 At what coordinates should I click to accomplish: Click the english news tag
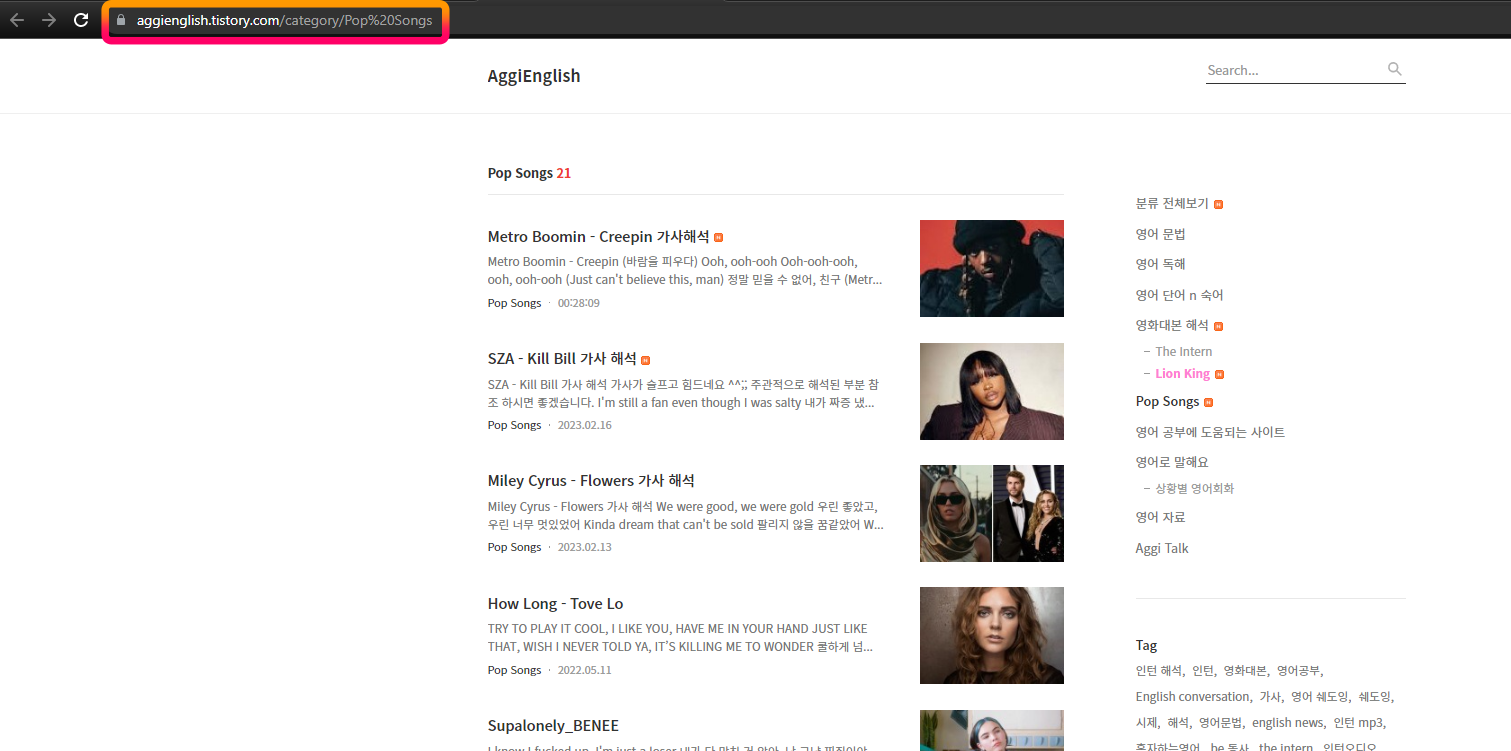tap(1288, 723)
